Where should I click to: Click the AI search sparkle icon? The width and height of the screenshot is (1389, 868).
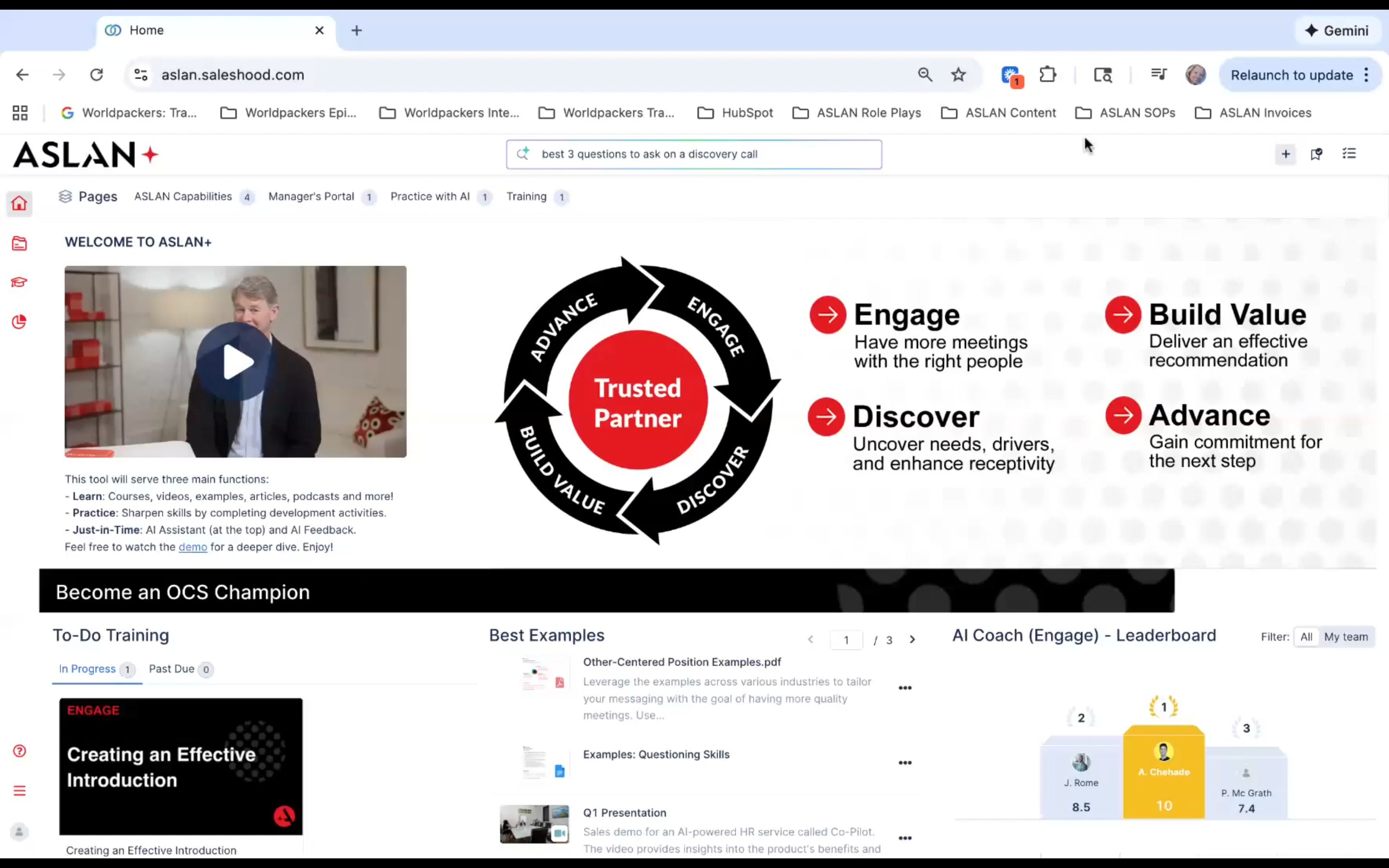(523, 153)
